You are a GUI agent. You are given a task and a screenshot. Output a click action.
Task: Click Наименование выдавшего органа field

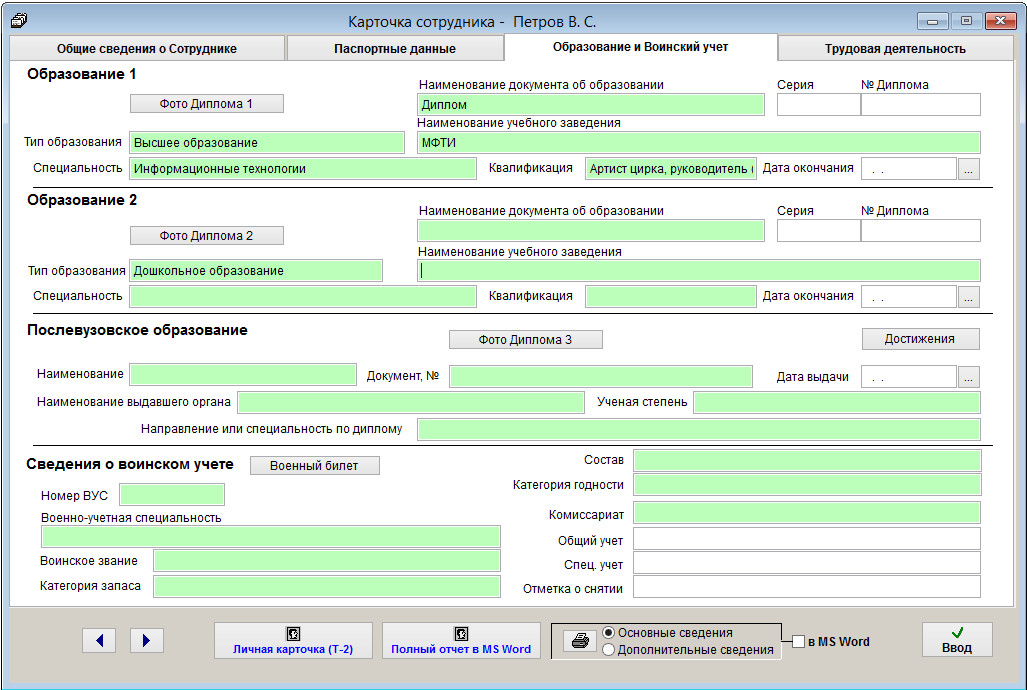[411, 402]
